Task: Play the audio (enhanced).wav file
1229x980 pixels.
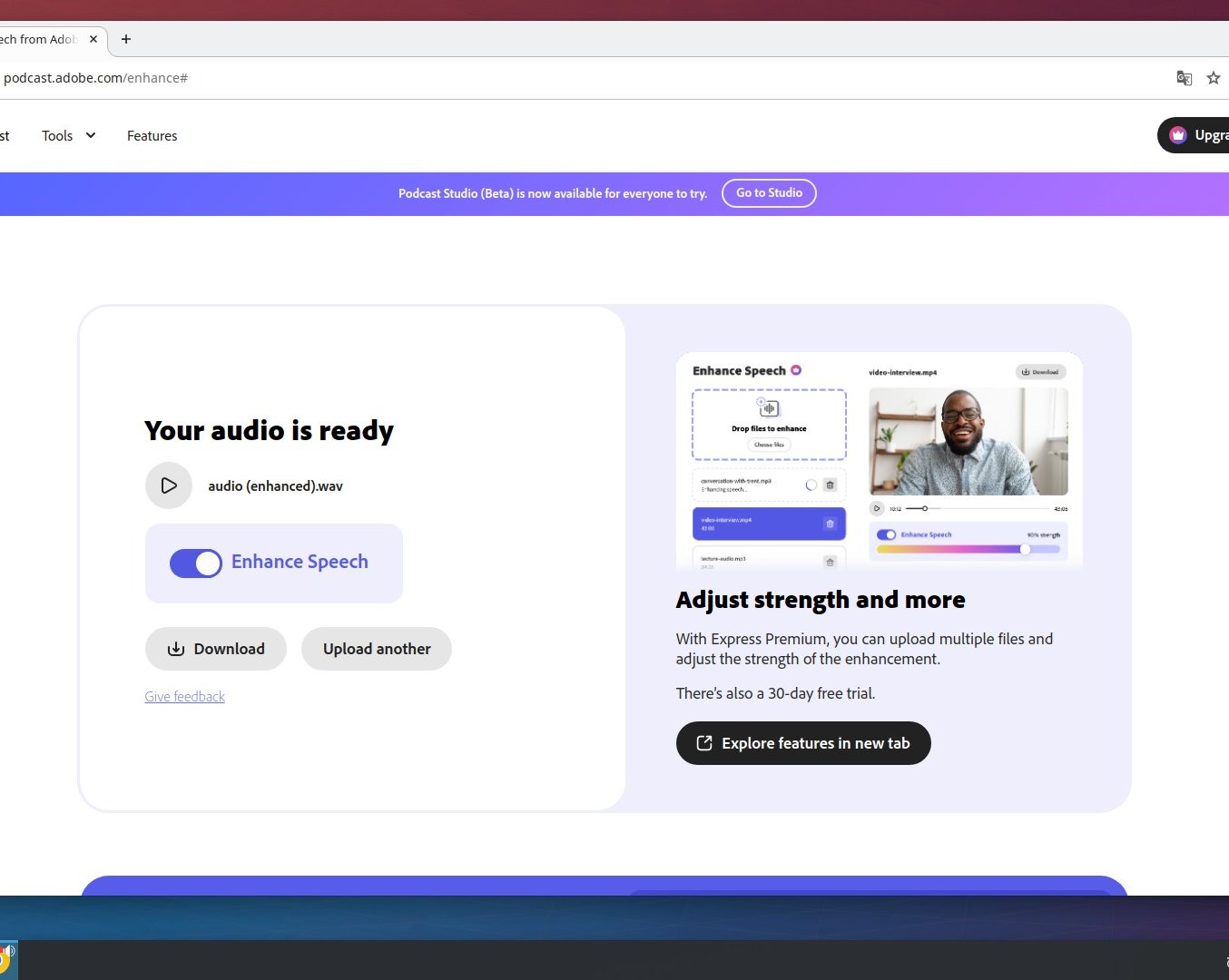Action: [169, 485]
